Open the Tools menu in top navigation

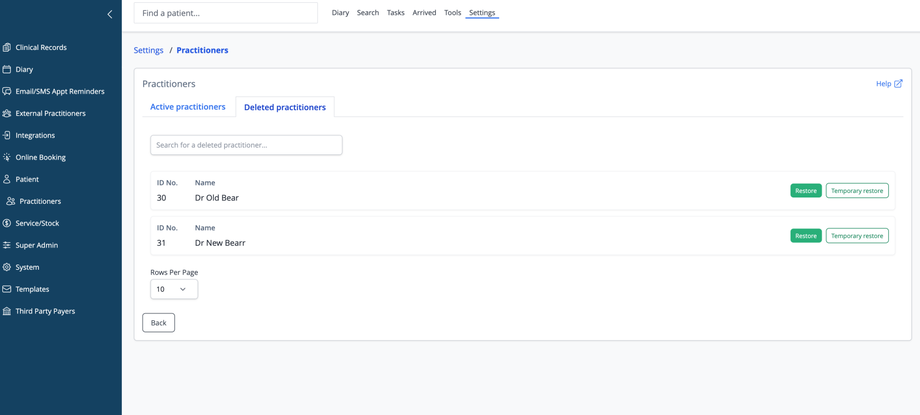click(x=452, y=13)
